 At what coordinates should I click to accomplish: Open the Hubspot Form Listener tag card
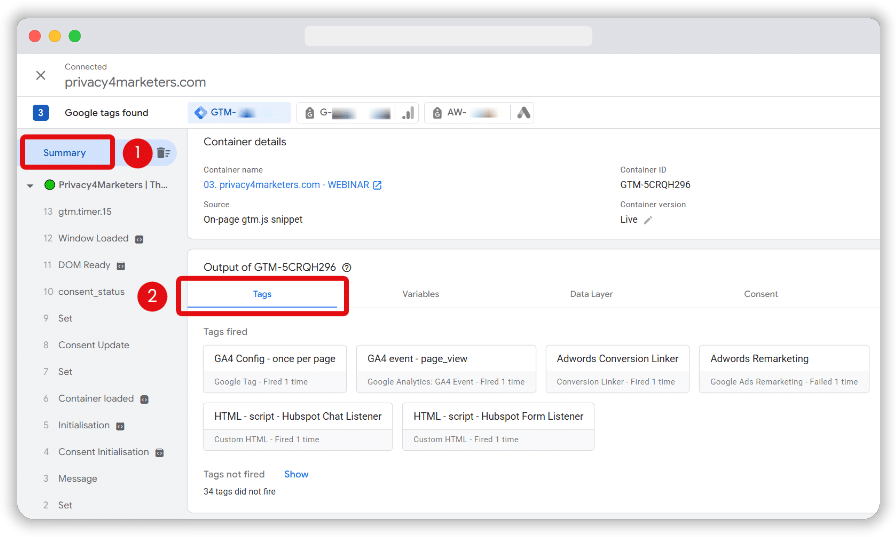(x=498, y=427)
